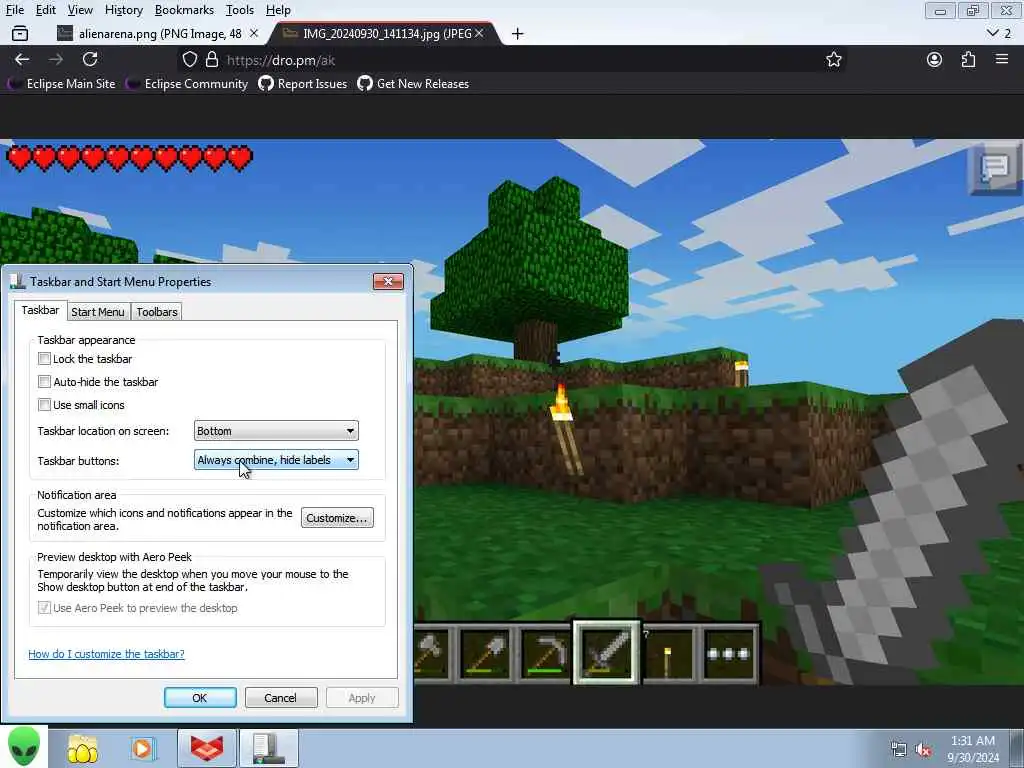Screen dimensions: 1024x768
Task: Open the File menu
Action: (x=14, y=10)
